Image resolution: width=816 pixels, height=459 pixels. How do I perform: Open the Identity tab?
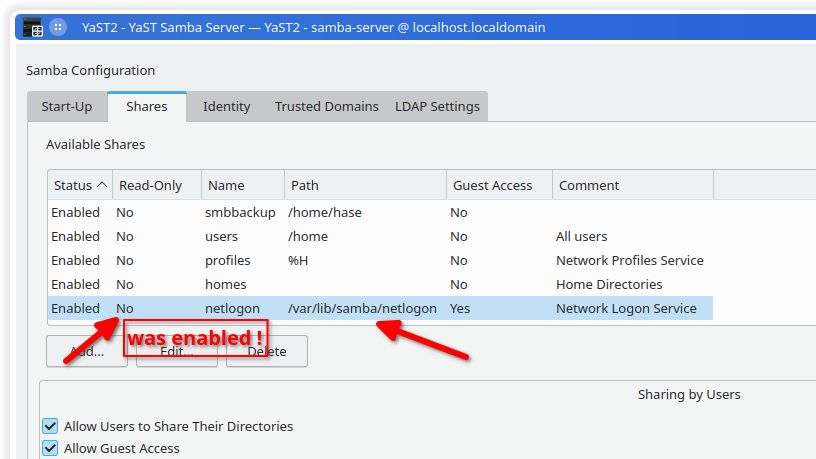(226, 106)
